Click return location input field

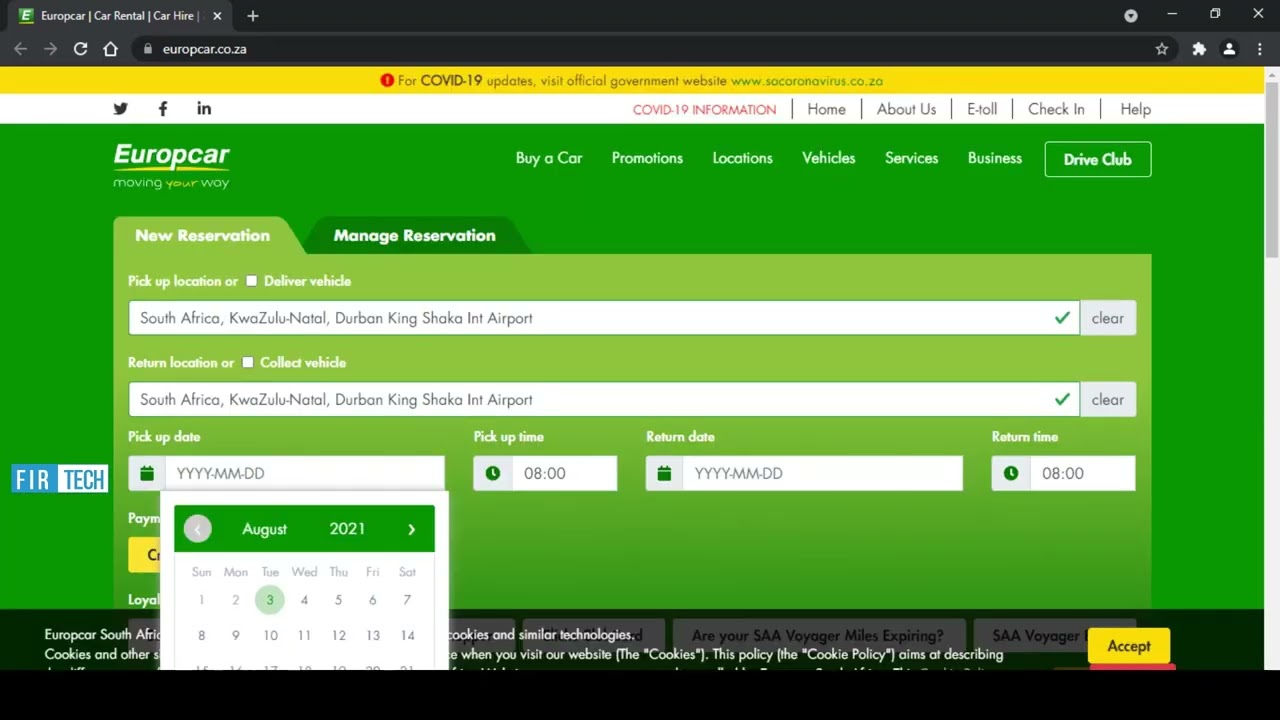click(x=603, y=399)
